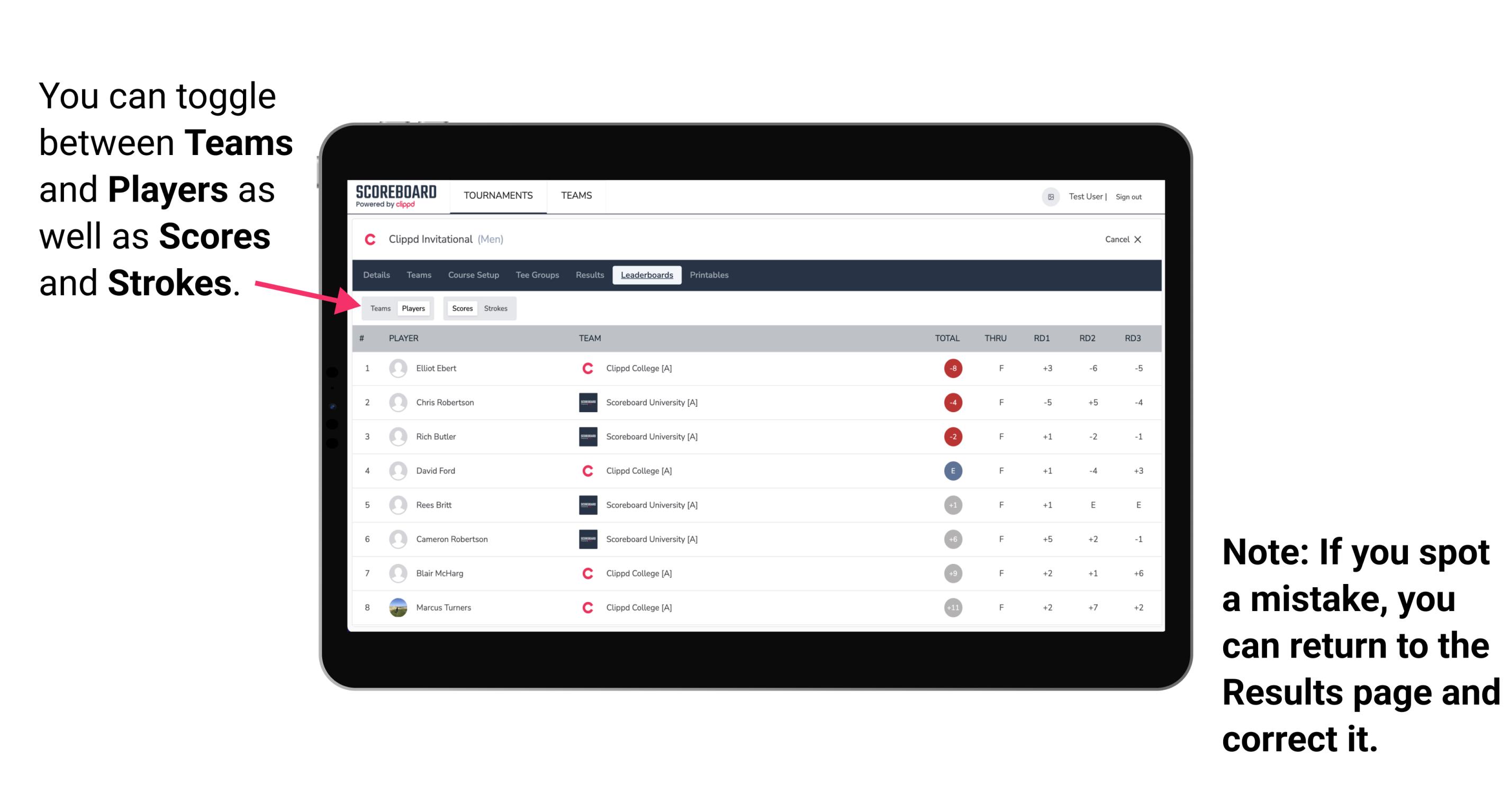This screenshot has width=1510, height=812.
Task: Toggle to Strokes display mode
Action: point(496,308)
